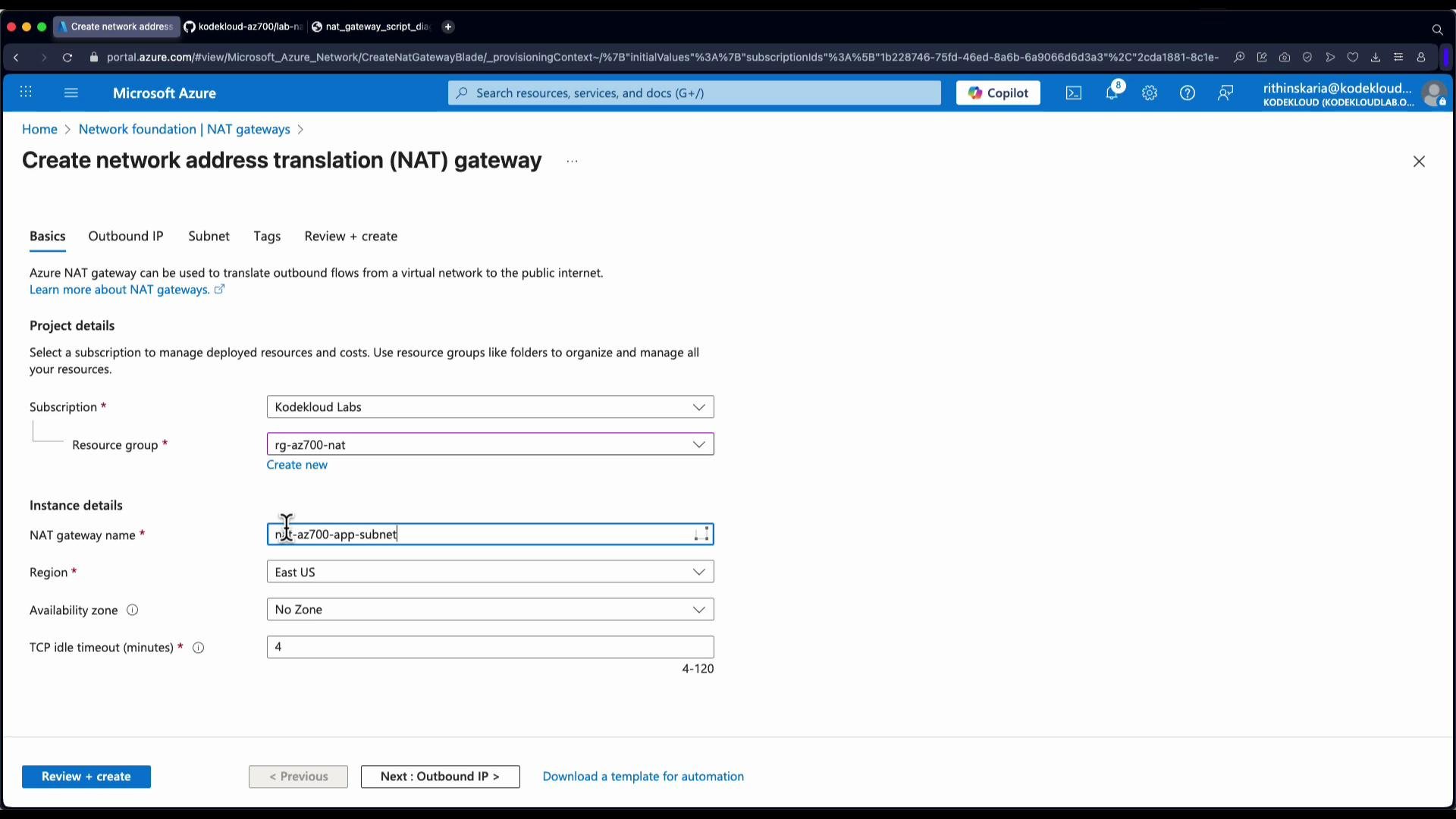The width and height of the screenshot is (1456, 819).
Task: Switch to the Subnet tab
Action: (x=209, y=237)
